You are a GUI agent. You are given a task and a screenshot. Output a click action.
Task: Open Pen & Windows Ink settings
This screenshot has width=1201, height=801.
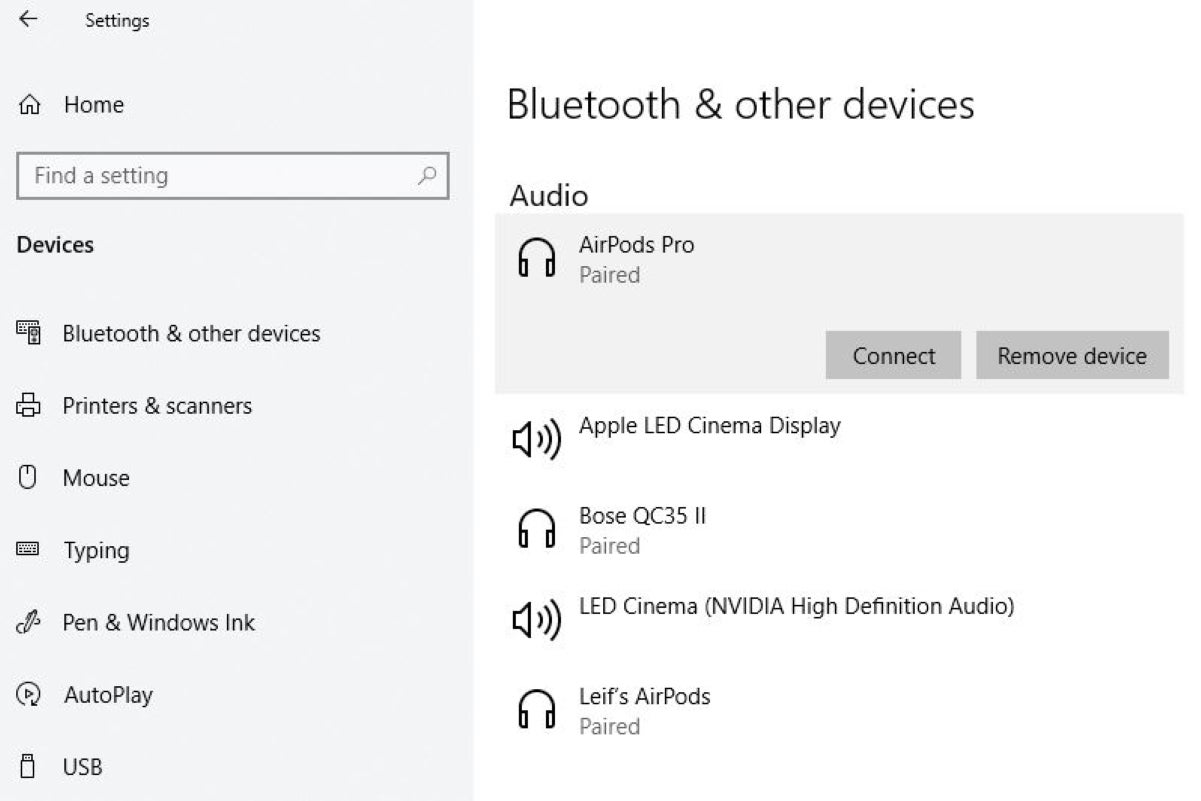coord(159,622)
